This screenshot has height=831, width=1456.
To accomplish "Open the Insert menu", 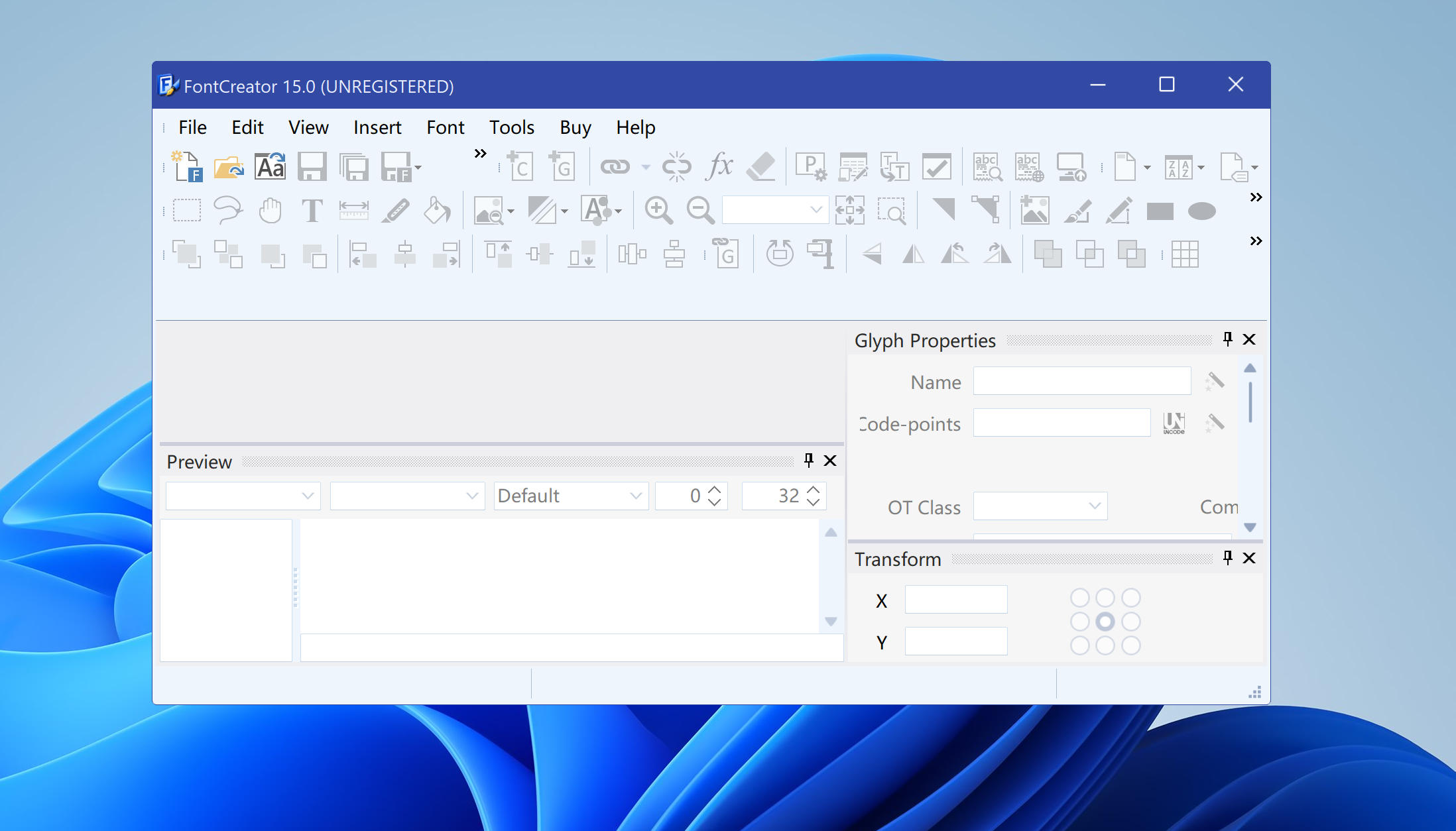I will (377, 127).
